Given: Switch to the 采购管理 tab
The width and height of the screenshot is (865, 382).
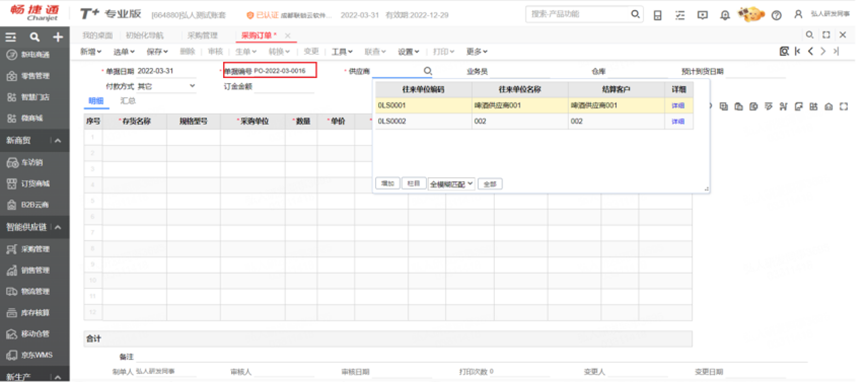Looking at the screenshot, I should [202, 35].
